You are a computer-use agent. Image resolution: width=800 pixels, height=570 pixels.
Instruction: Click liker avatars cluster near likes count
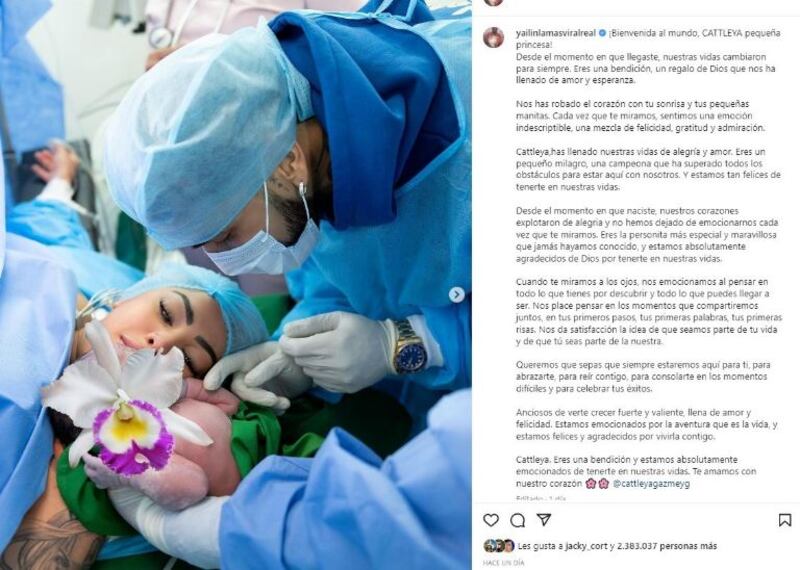499,546
